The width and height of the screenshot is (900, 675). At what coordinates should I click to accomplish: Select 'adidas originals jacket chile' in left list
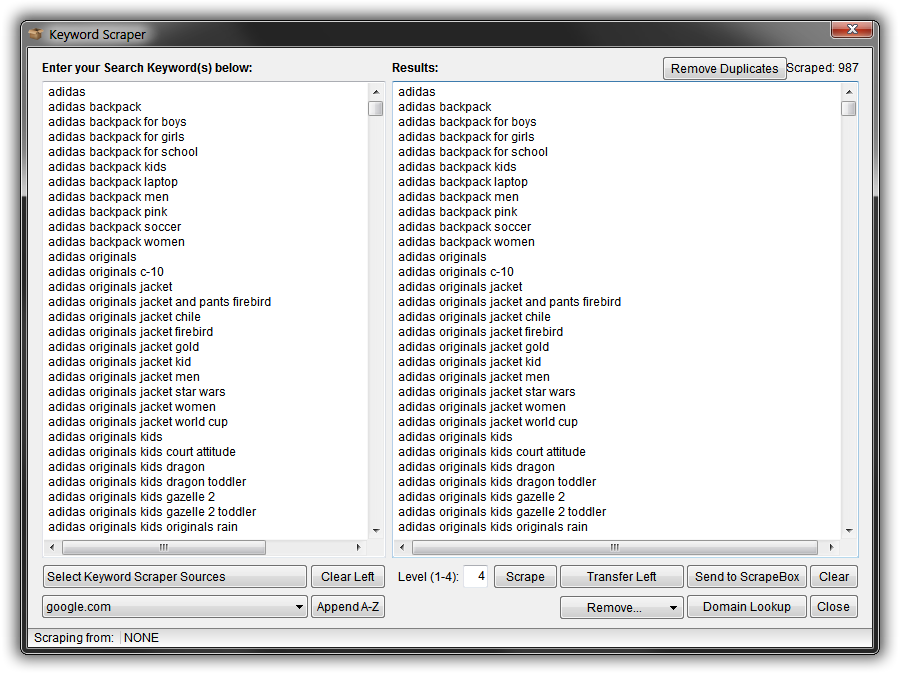(x=125, y=317)
